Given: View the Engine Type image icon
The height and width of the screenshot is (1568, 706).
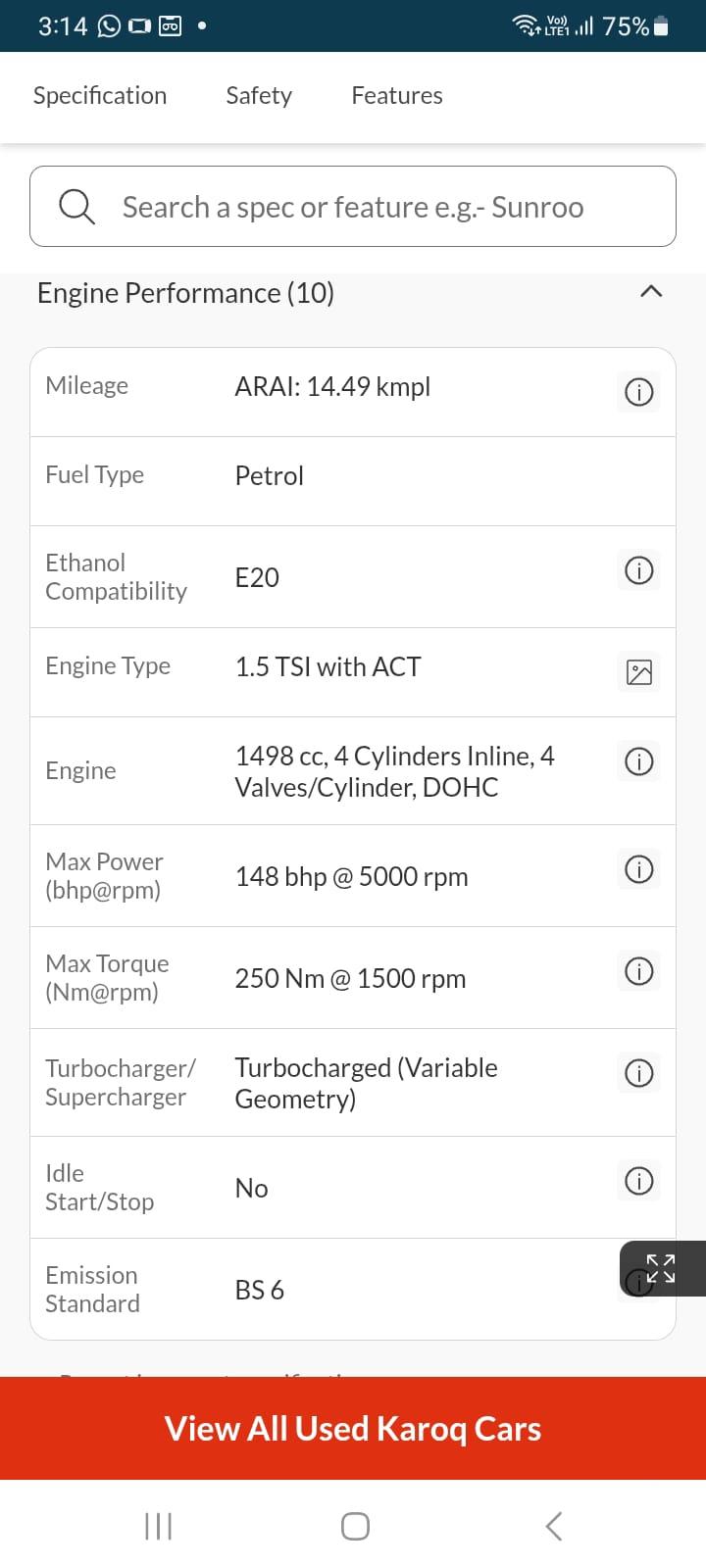Looking at the screenshot, I should point(638,672).
